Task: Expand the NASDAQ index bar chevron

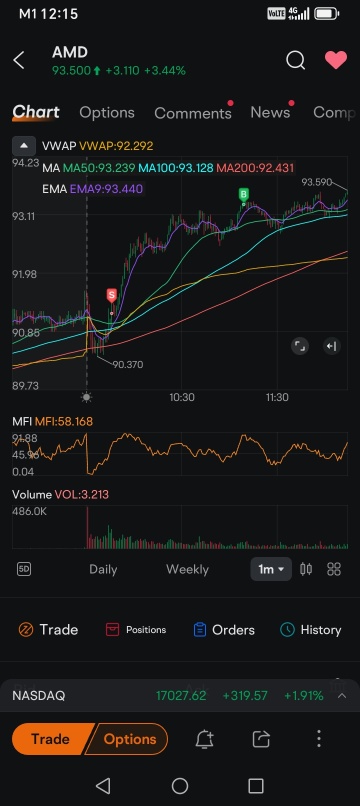Action: (341, 695)
